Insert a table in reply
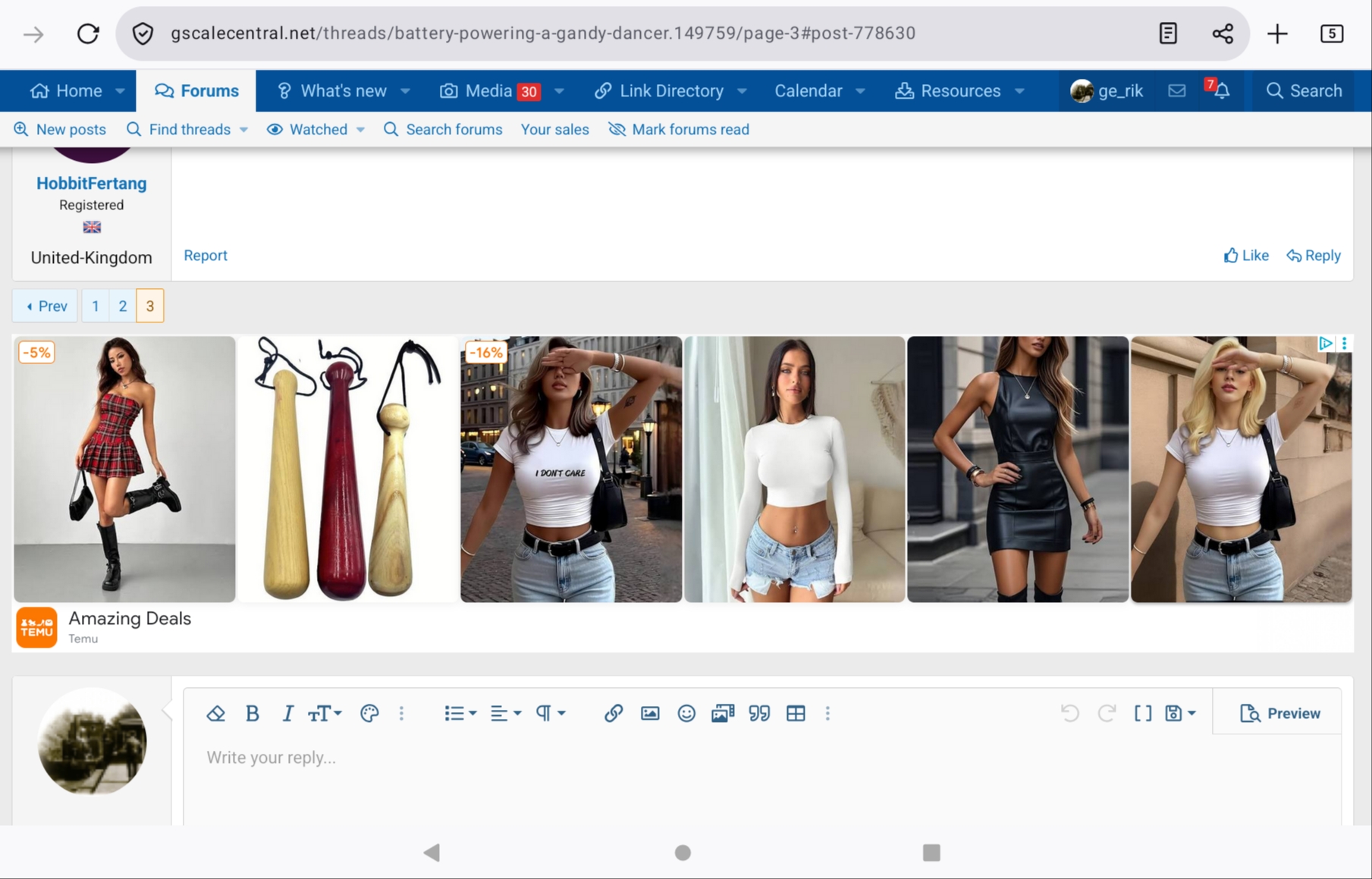The height and width of the screenshot is (879, 1372). 796,713
